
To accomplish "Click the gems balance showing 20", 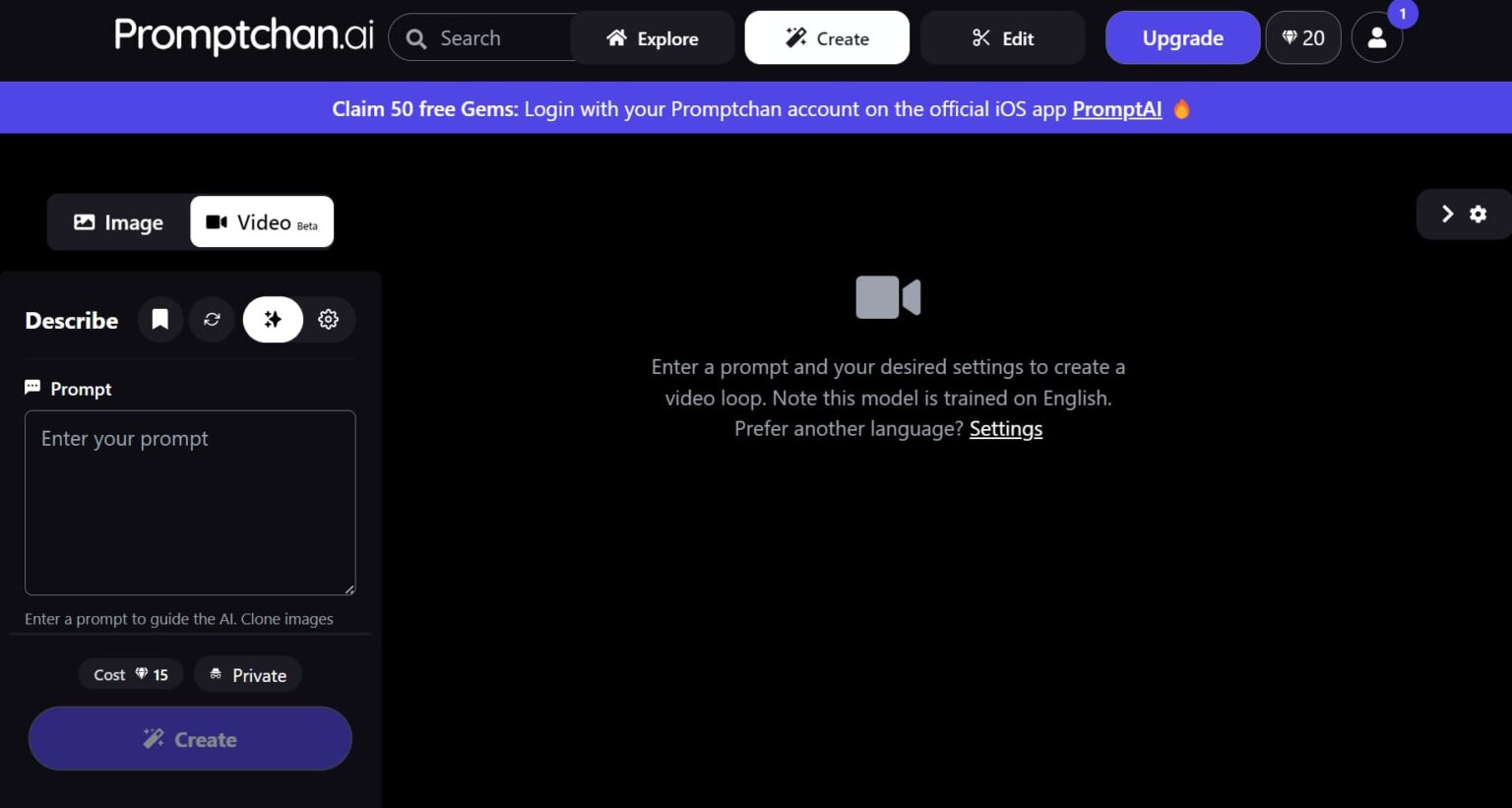I will (x=1302, y=38).
